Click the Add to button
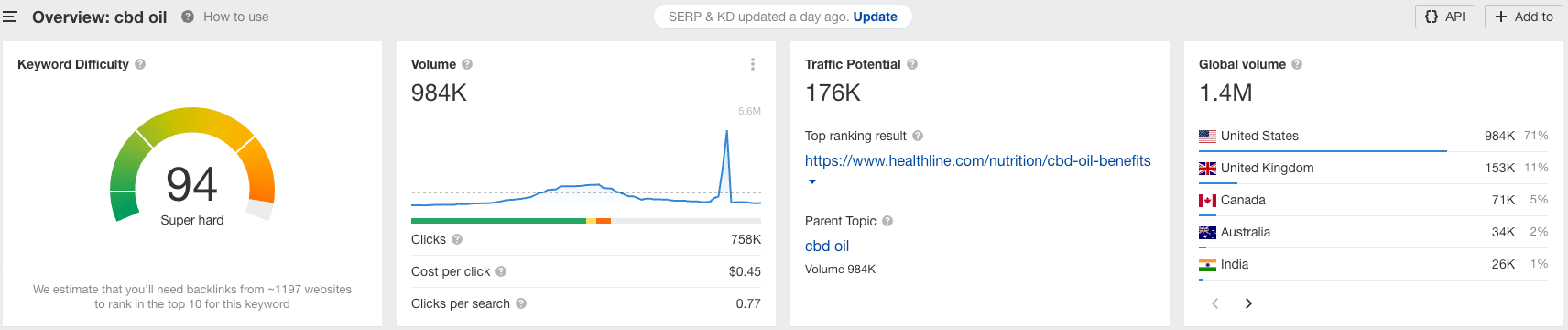 (1524, 16)
